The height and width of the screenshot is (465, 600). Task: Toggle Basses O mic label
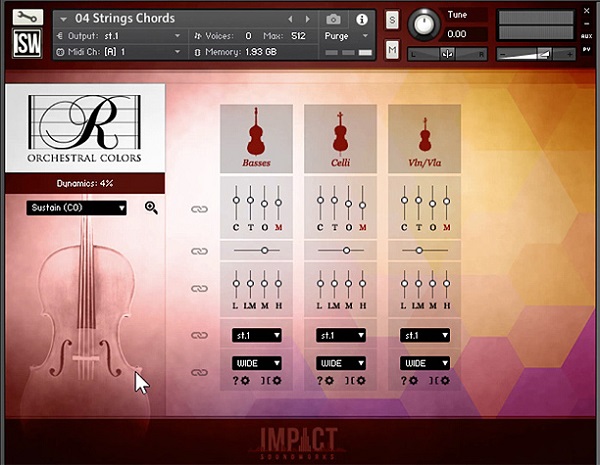pyautogui.click(x=264, y=227)
